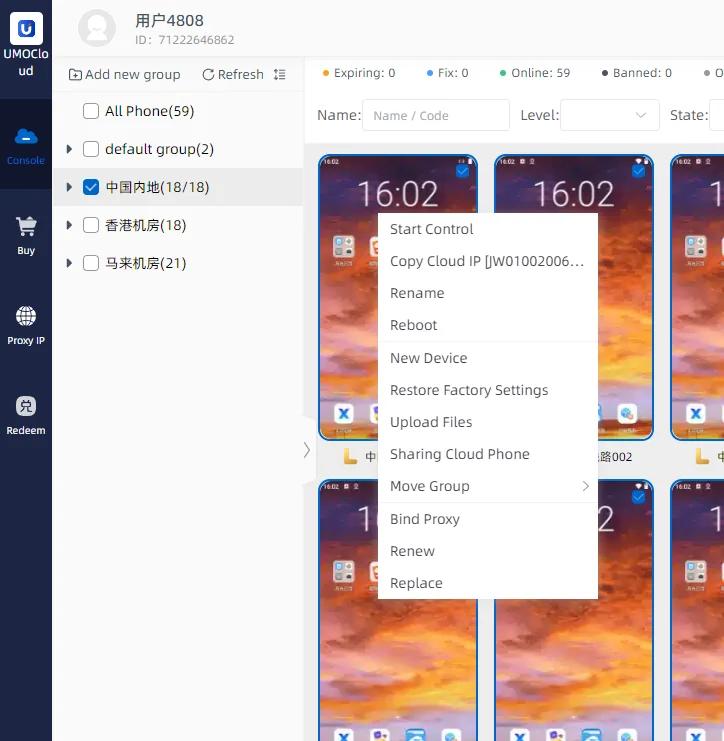Filter by Banned: 0 status

click(x=637, y=73)
